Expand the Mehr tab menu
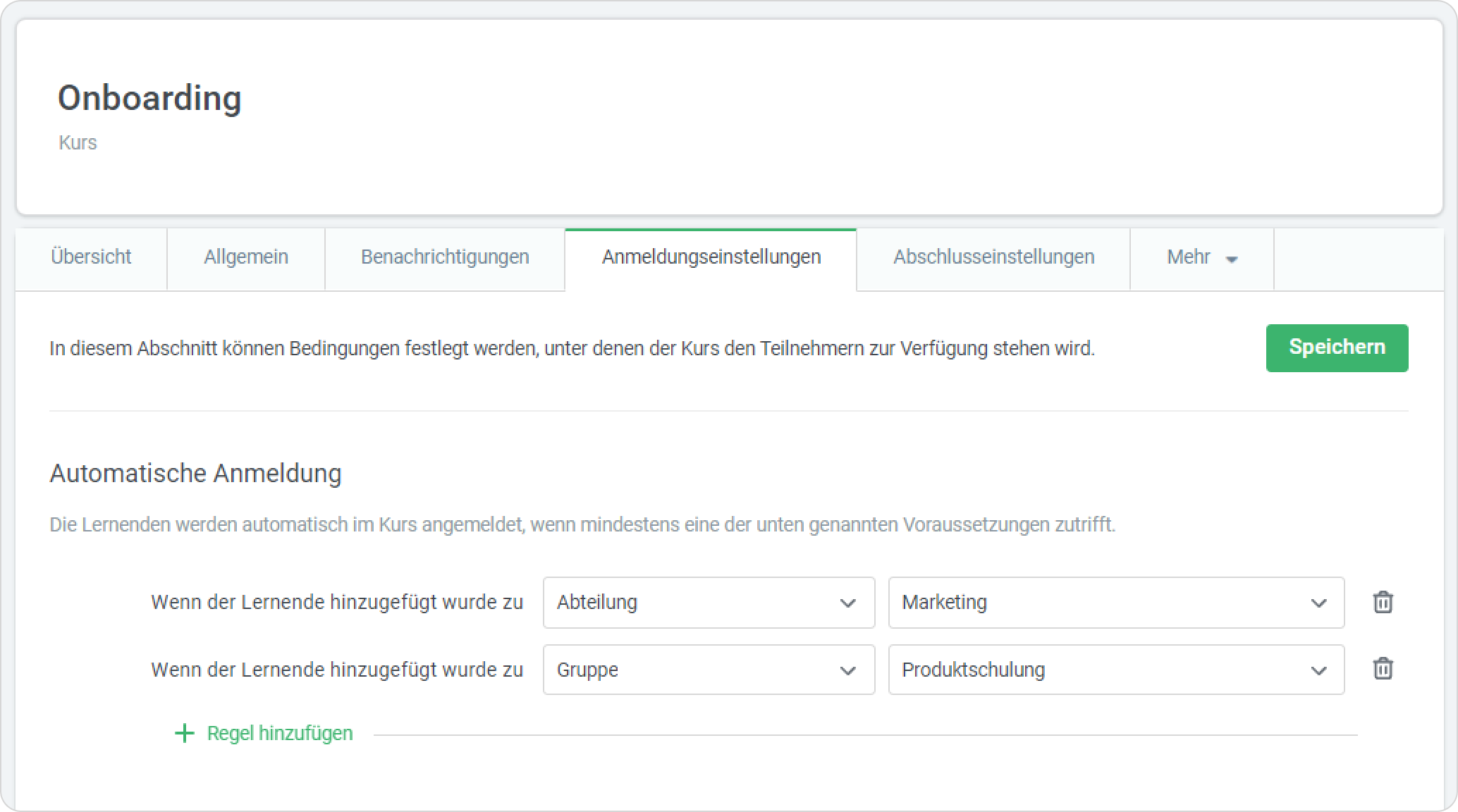1458x812 pixels. coord(1201,257)
